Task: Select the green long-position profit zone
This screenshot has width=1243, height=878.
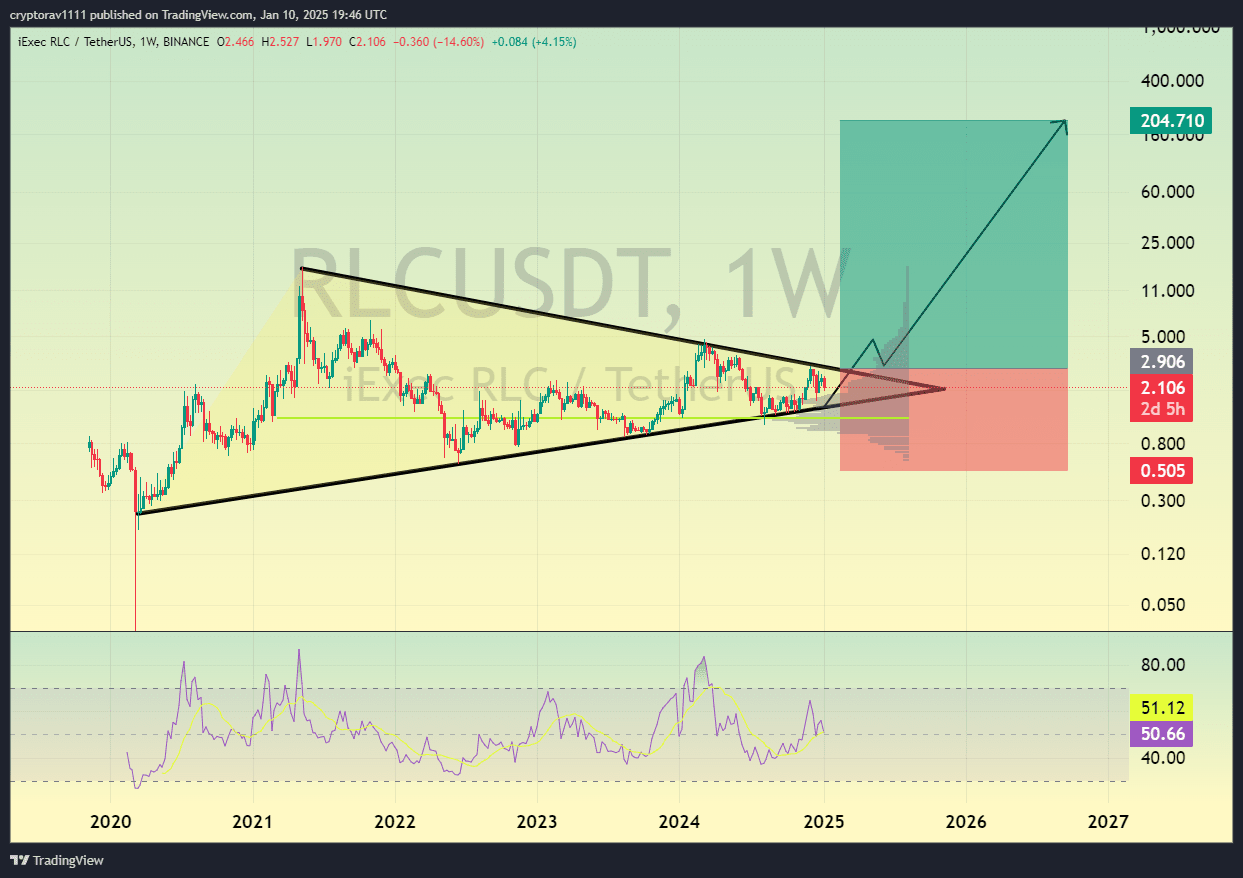Action: (x=953, y=244)
